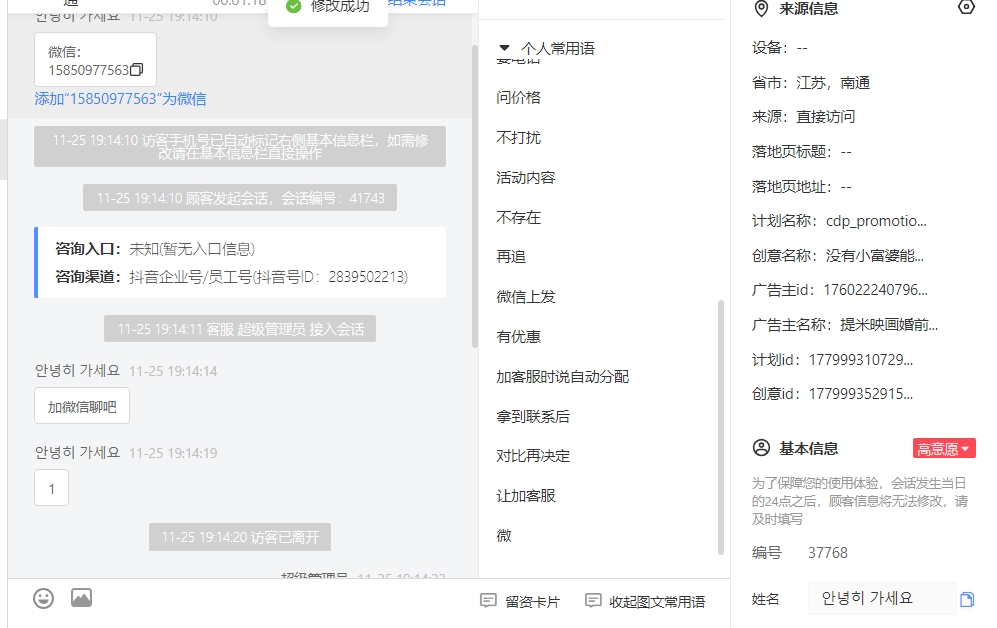
Task: Click 收起图文常用语 button
Action: pos(645,601)
